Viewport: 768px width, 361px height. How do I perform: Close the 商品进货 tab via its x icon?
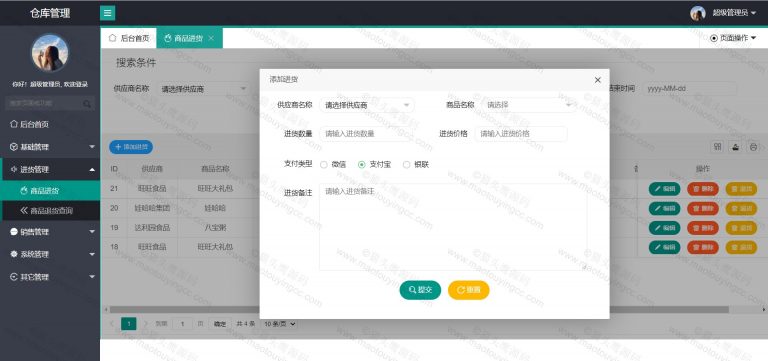coord(211,38)
